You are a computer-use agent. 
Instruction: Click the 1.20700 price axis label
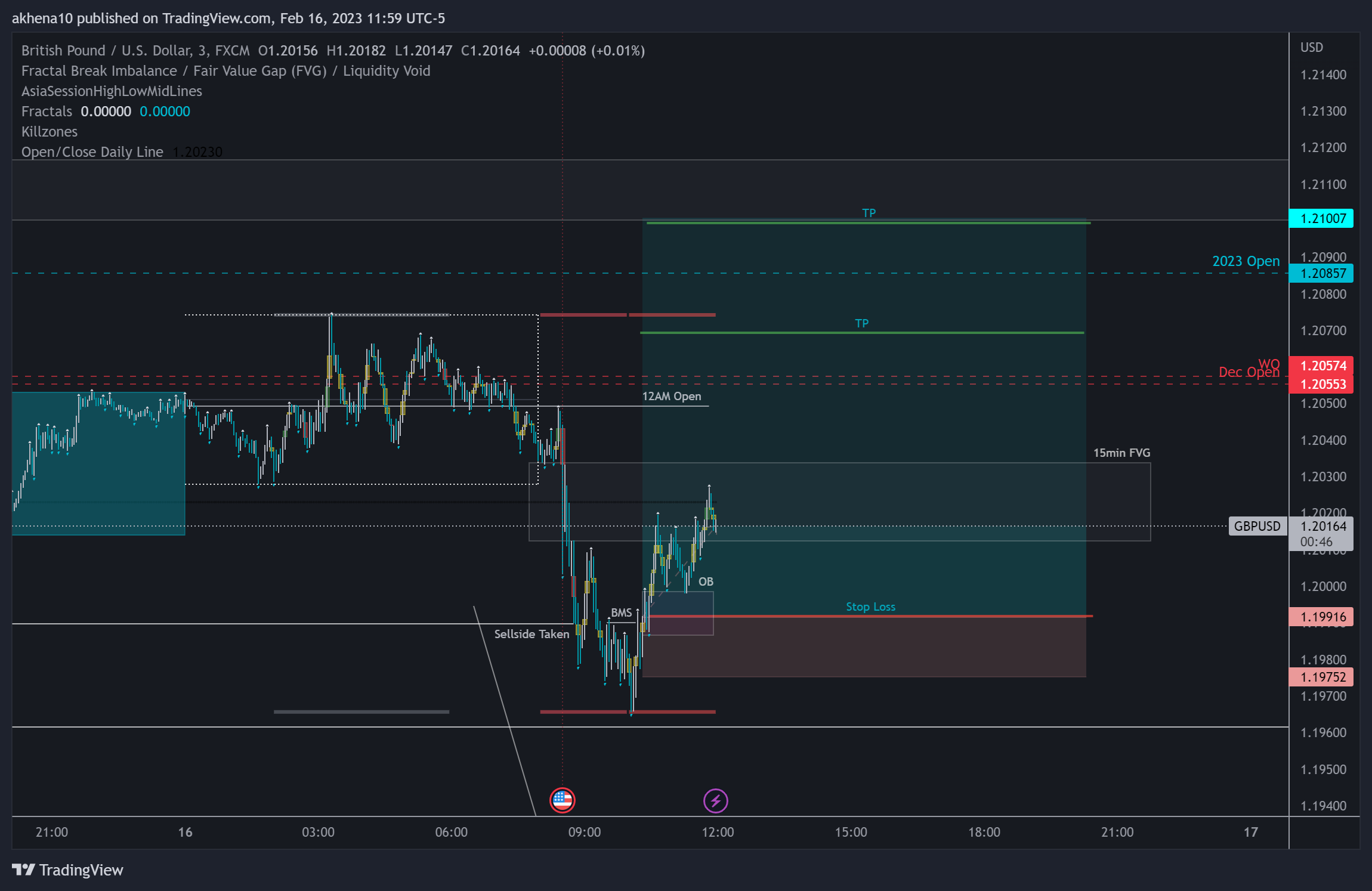(1323, 330)
